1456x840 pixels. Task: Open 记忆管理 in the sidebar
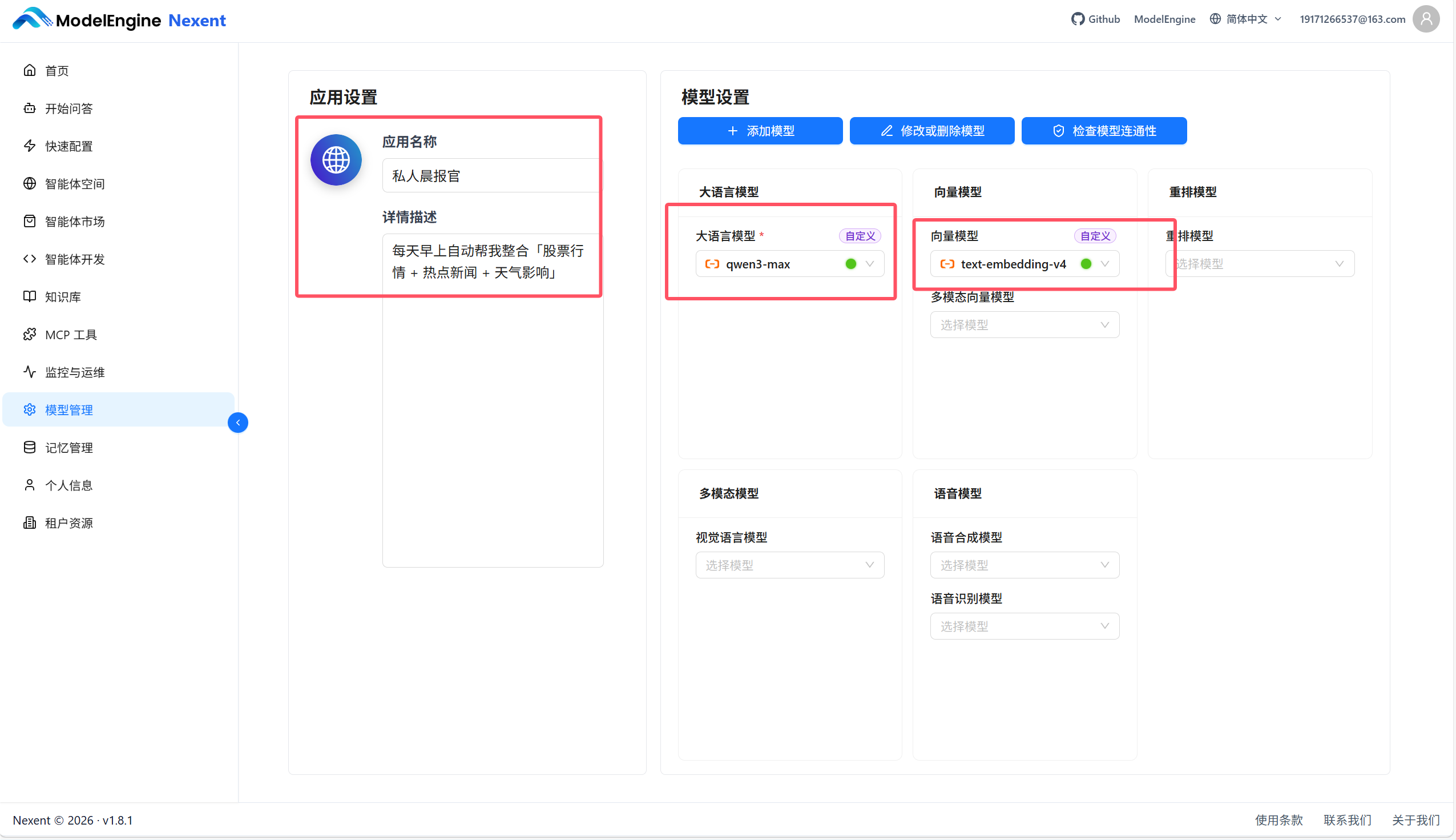point(119,448)
